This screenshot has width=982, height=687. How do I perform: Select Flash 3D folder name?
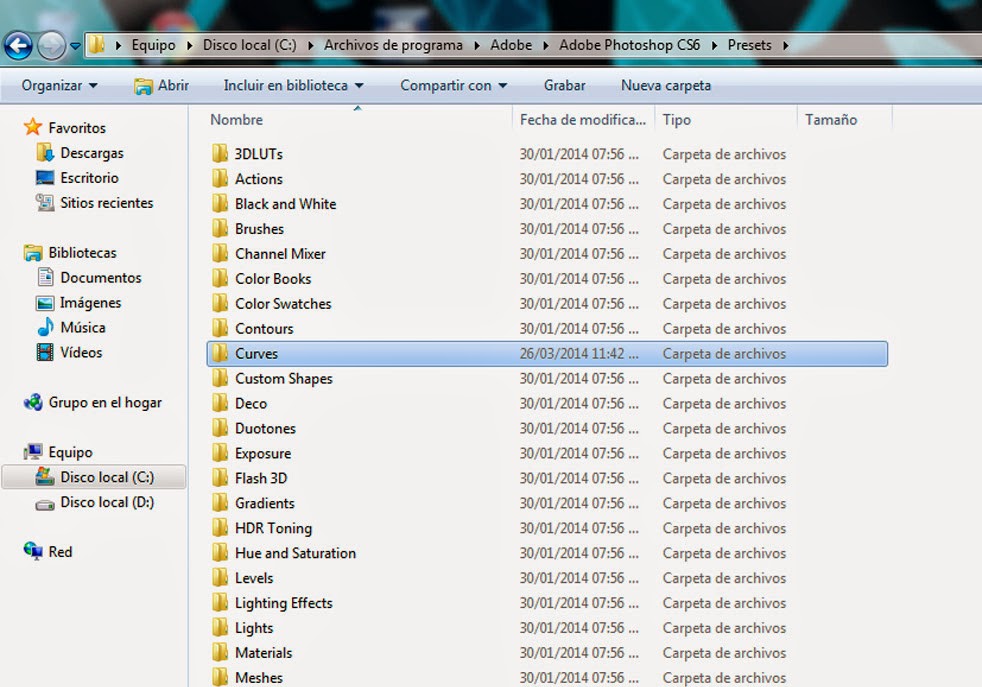(261, 478)
